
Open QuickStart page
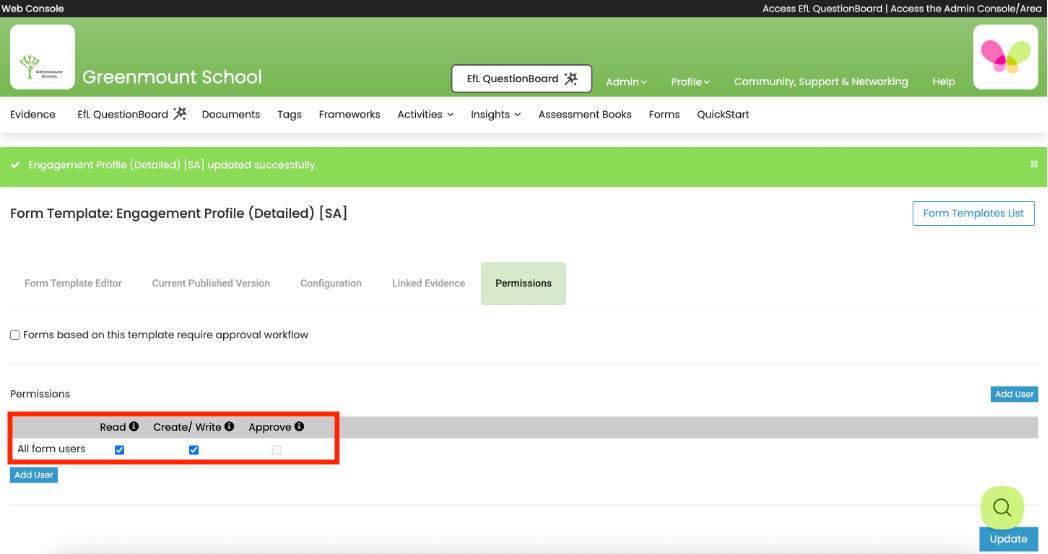click(x=723, y=114)
